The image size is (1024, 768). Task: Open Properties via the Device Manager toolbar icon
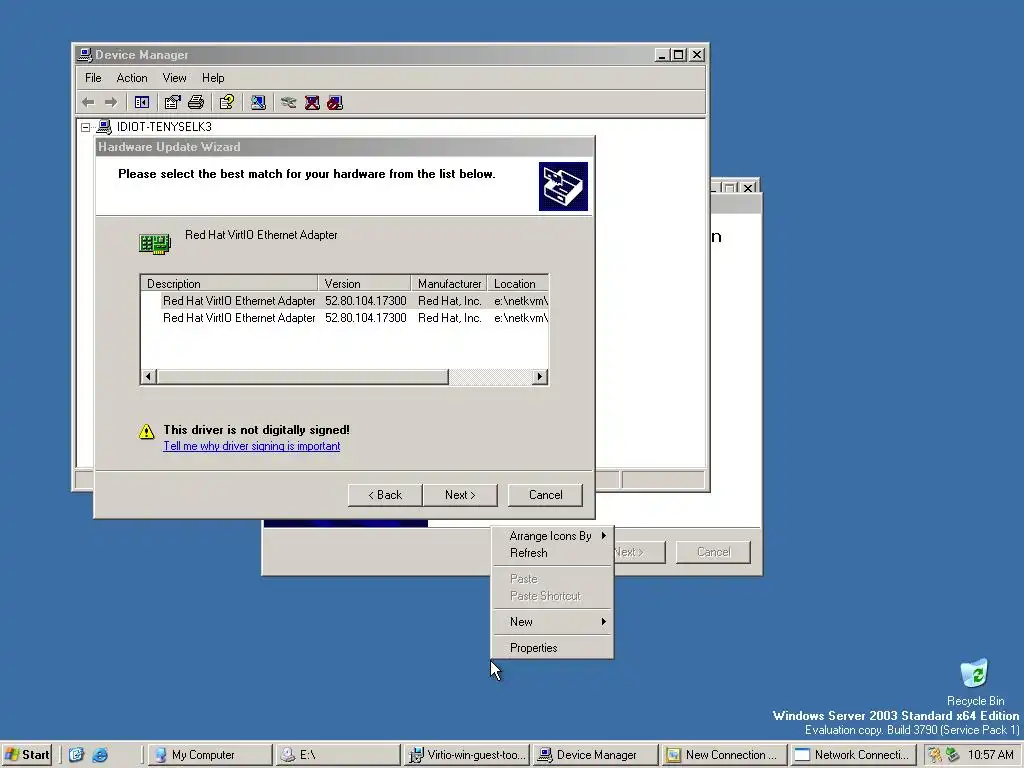point(172,103)
